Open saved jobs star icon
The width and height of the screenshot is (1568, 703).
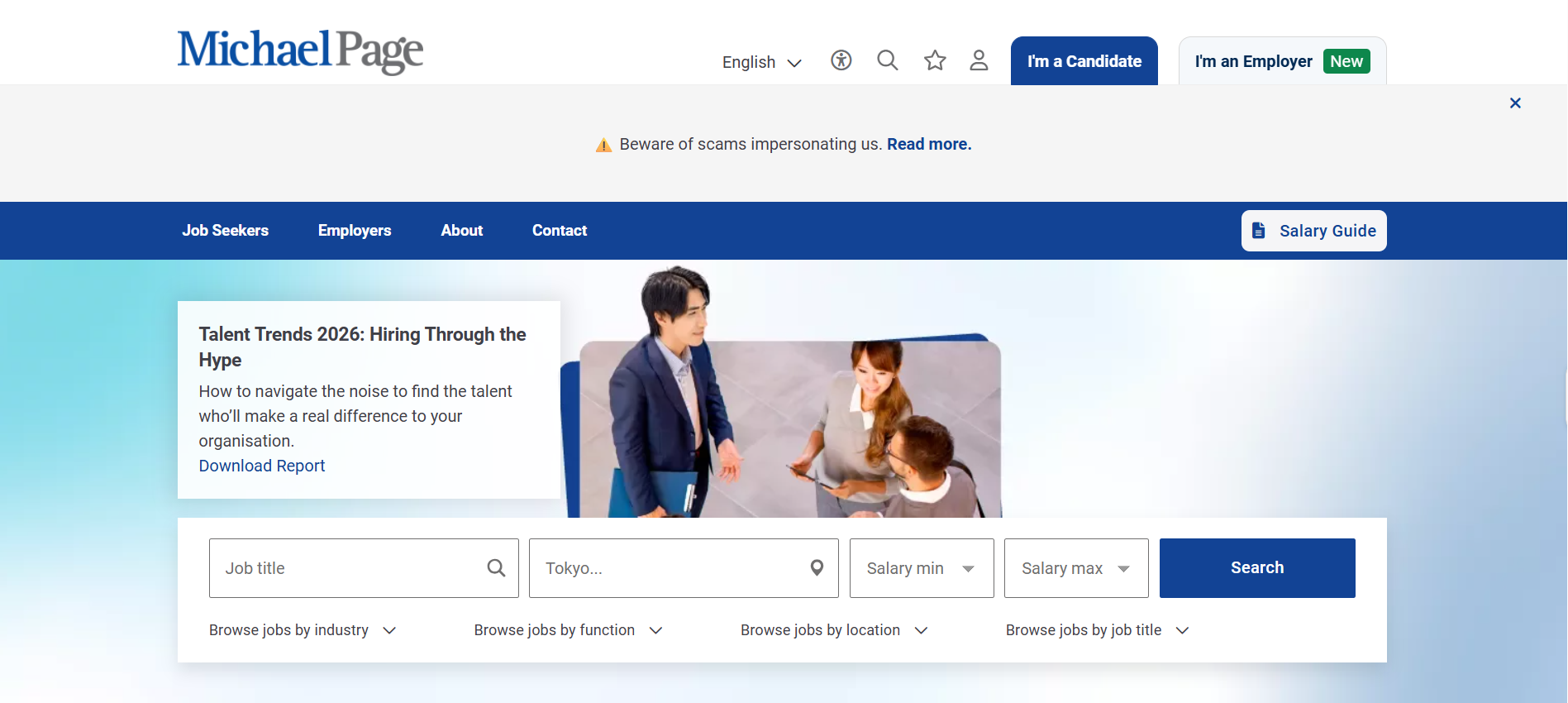point(935,60)
